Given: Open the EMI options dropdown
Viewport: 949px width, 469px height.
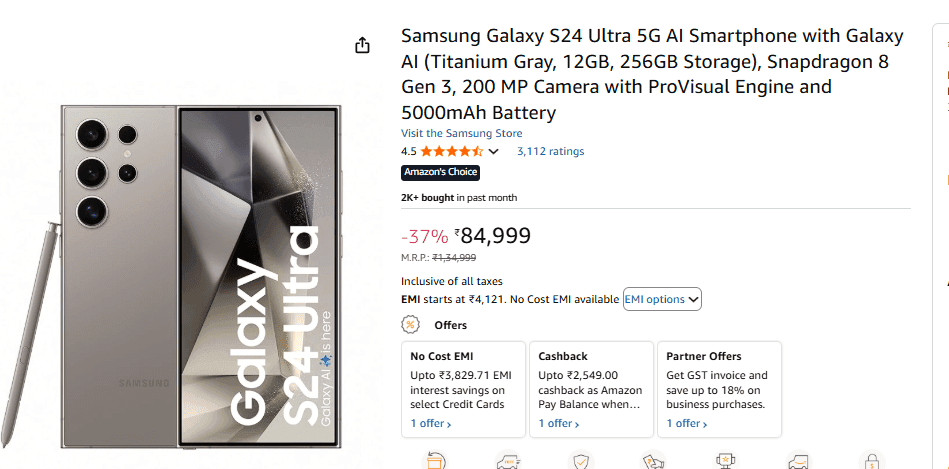Looking at the screenshot, I should (662, 299).
